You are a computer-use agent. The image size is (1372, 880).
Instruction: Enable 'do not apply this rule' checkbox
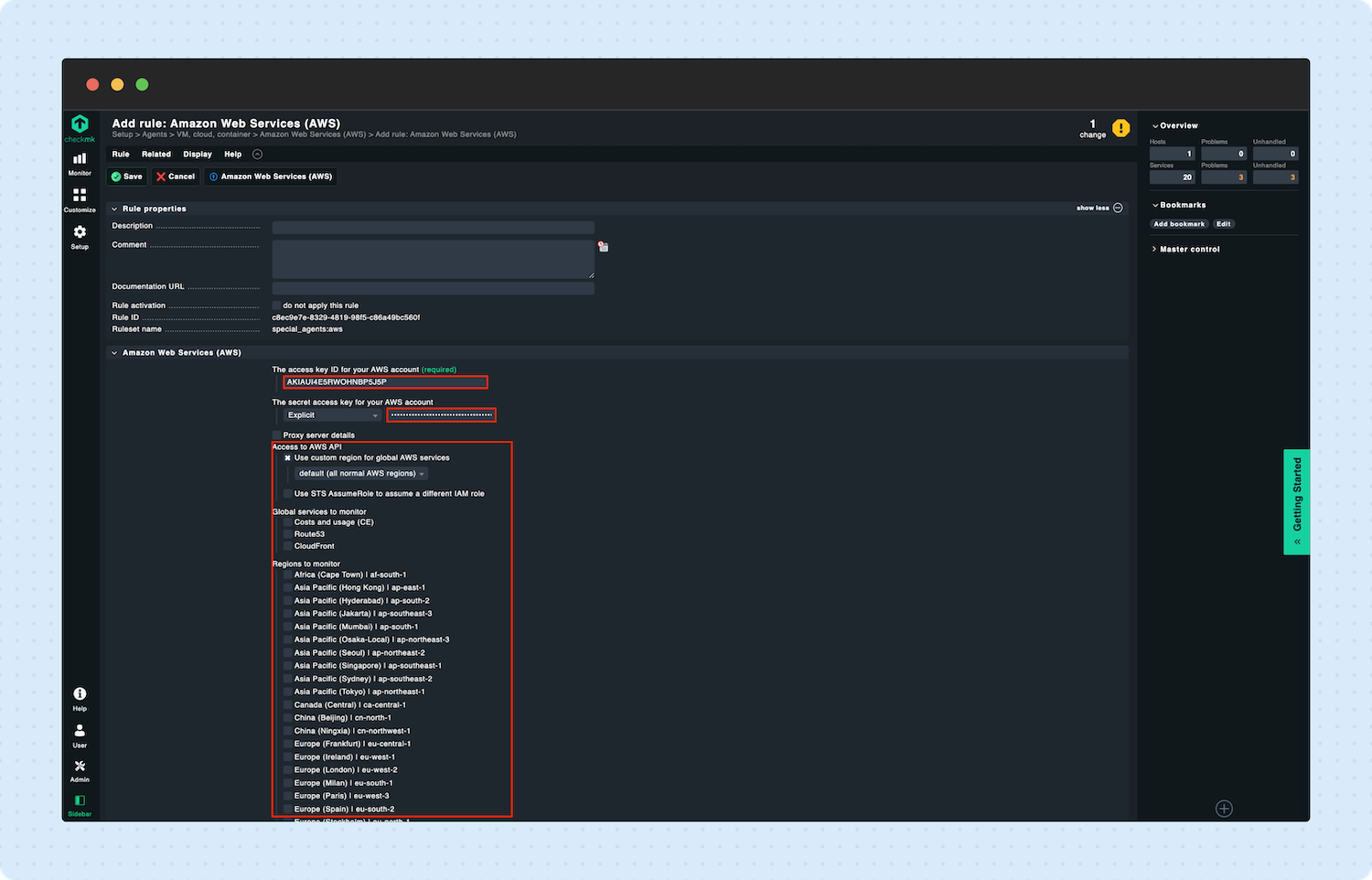pos(276,306)
